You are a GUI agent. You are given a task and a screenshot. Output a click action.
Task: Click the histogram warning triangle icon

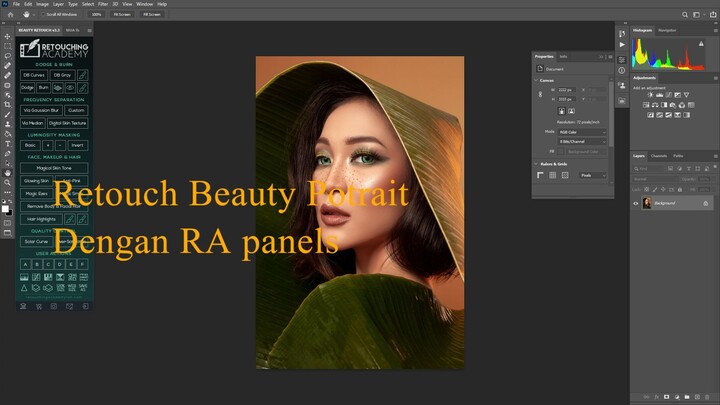[701, 44]
